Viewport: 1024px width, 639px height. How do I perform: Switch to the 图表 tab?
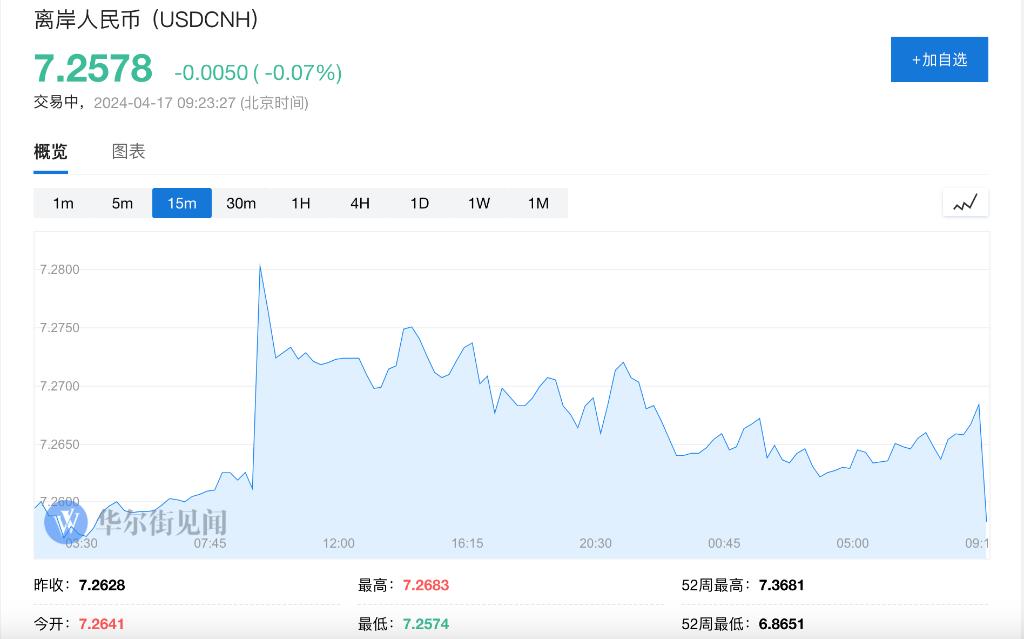pos(128,151)
